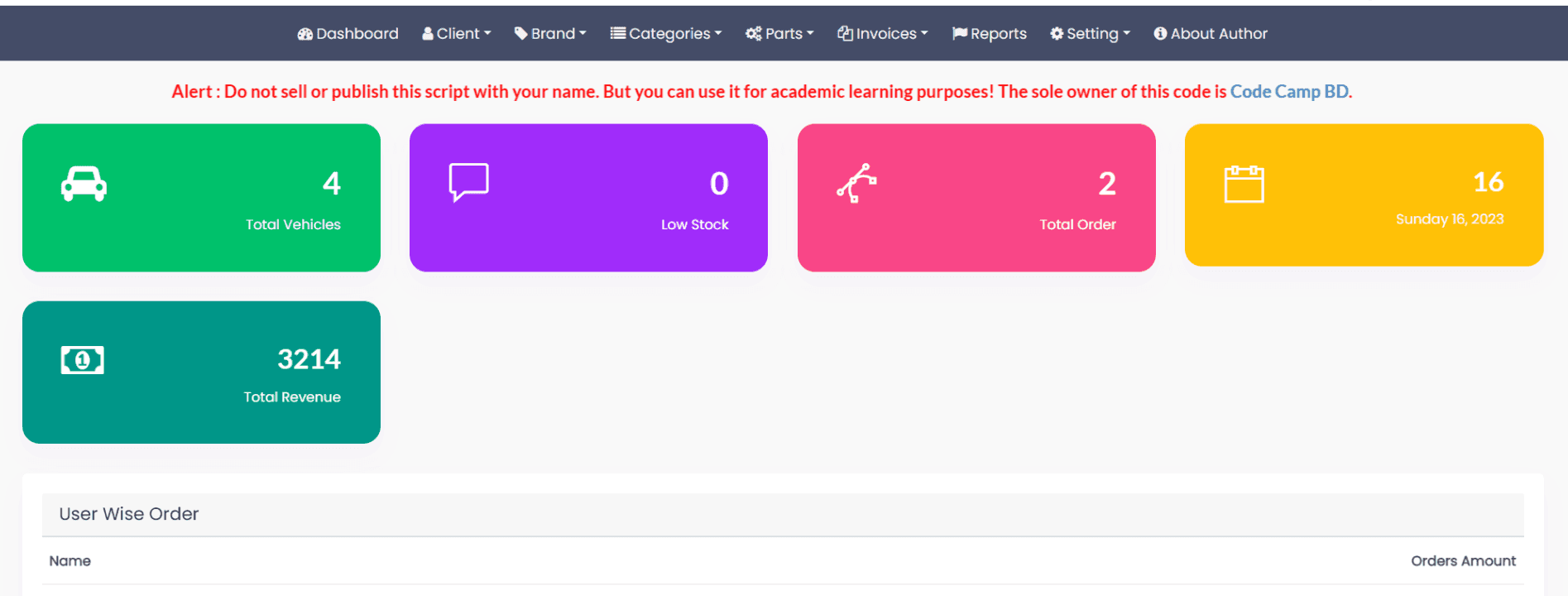Click the Name column header

pyautogui.click(x=70, y=561)
